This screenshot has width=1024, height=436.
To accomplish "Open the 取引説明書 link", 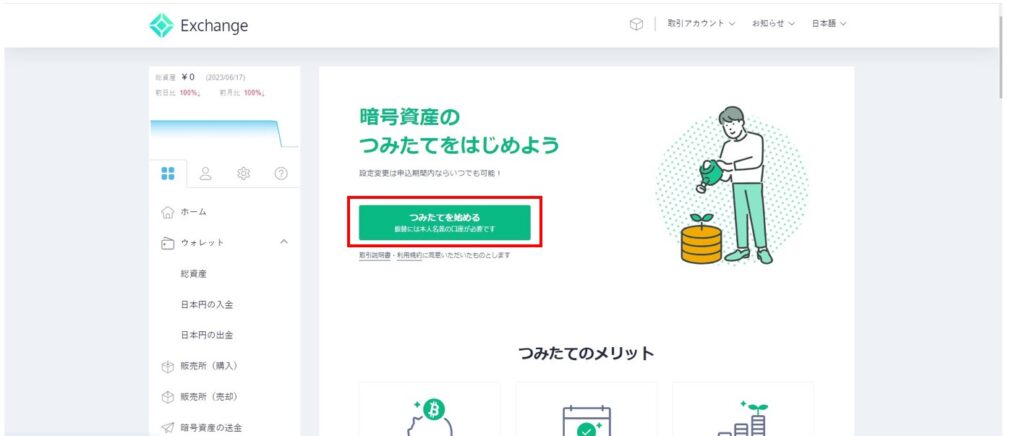I will [374, 255].
